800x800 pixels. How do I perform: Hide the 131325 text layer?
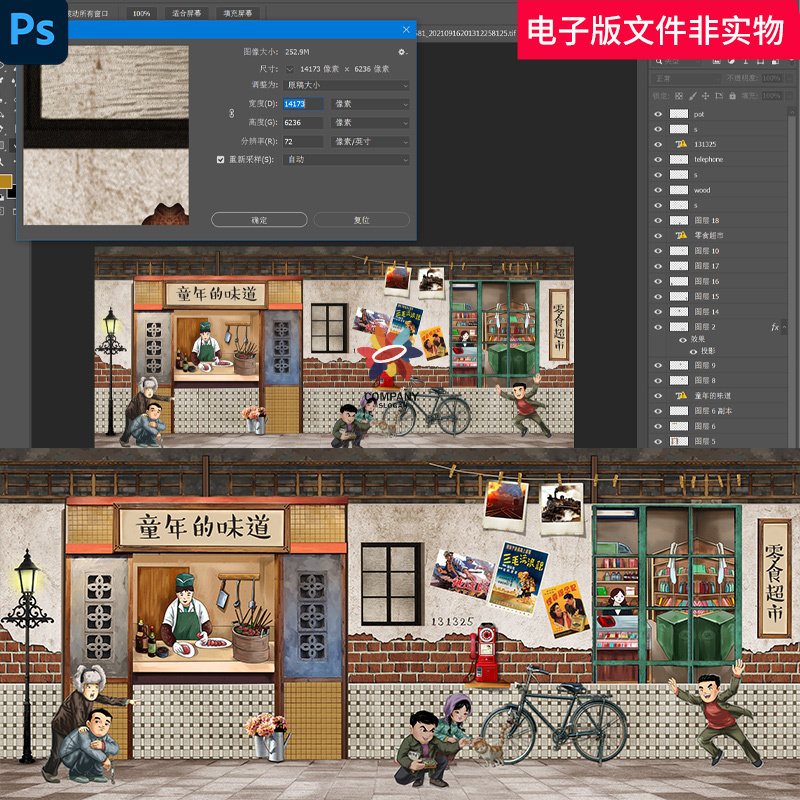658,144
